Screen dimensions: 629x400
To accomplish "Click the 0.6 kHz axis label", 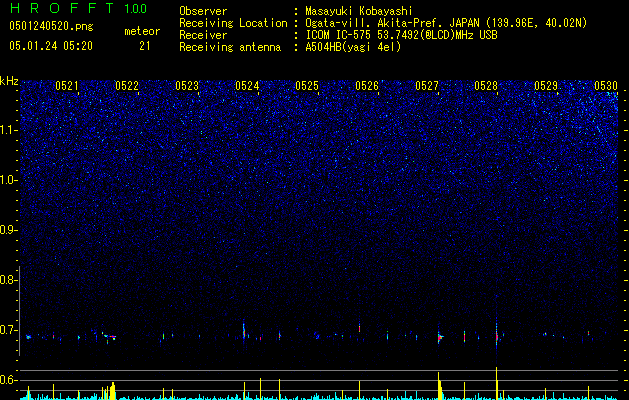I will coord(8,380).
